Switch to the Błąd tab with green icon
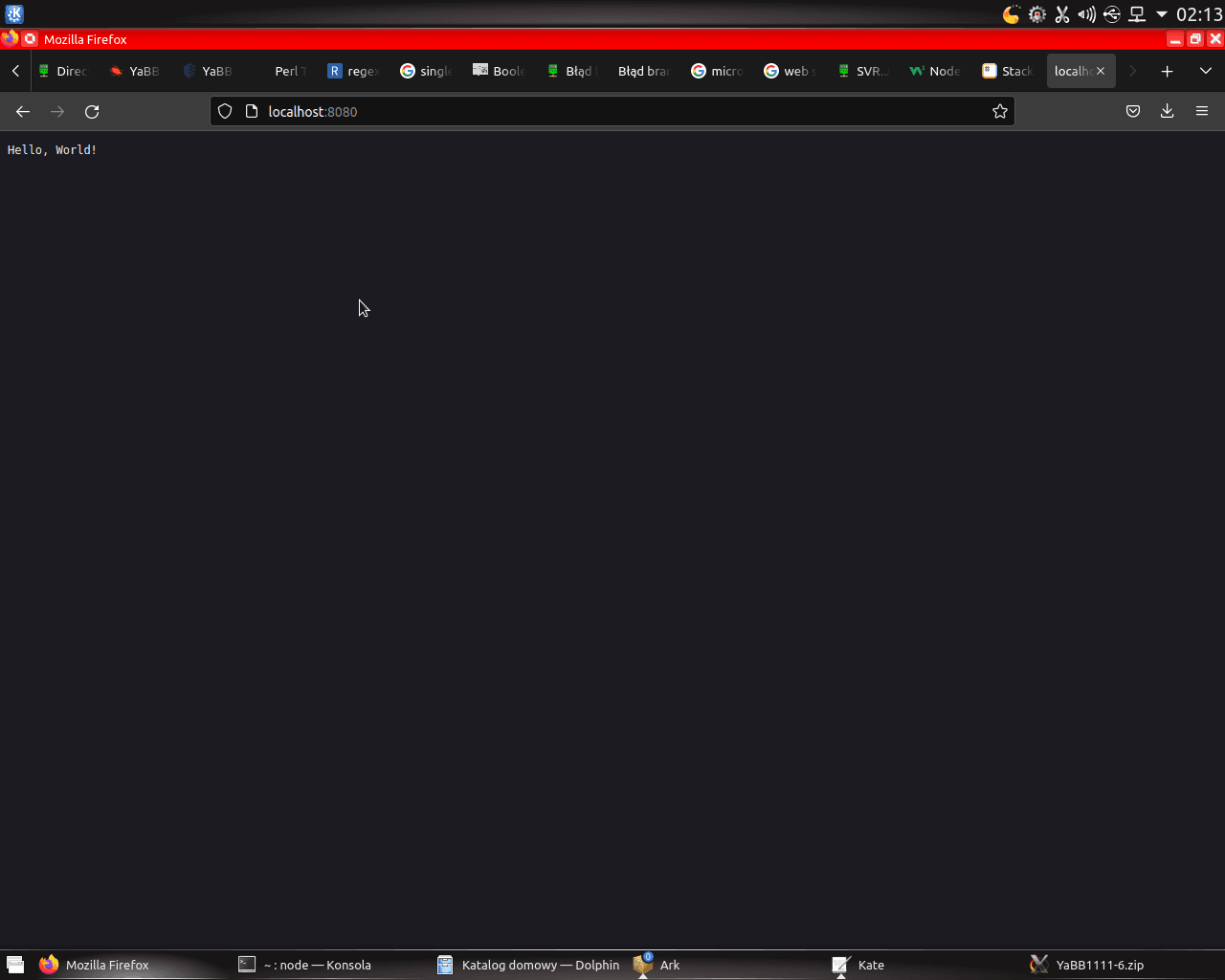1225x980 pixels. click(x=573, y=71)
